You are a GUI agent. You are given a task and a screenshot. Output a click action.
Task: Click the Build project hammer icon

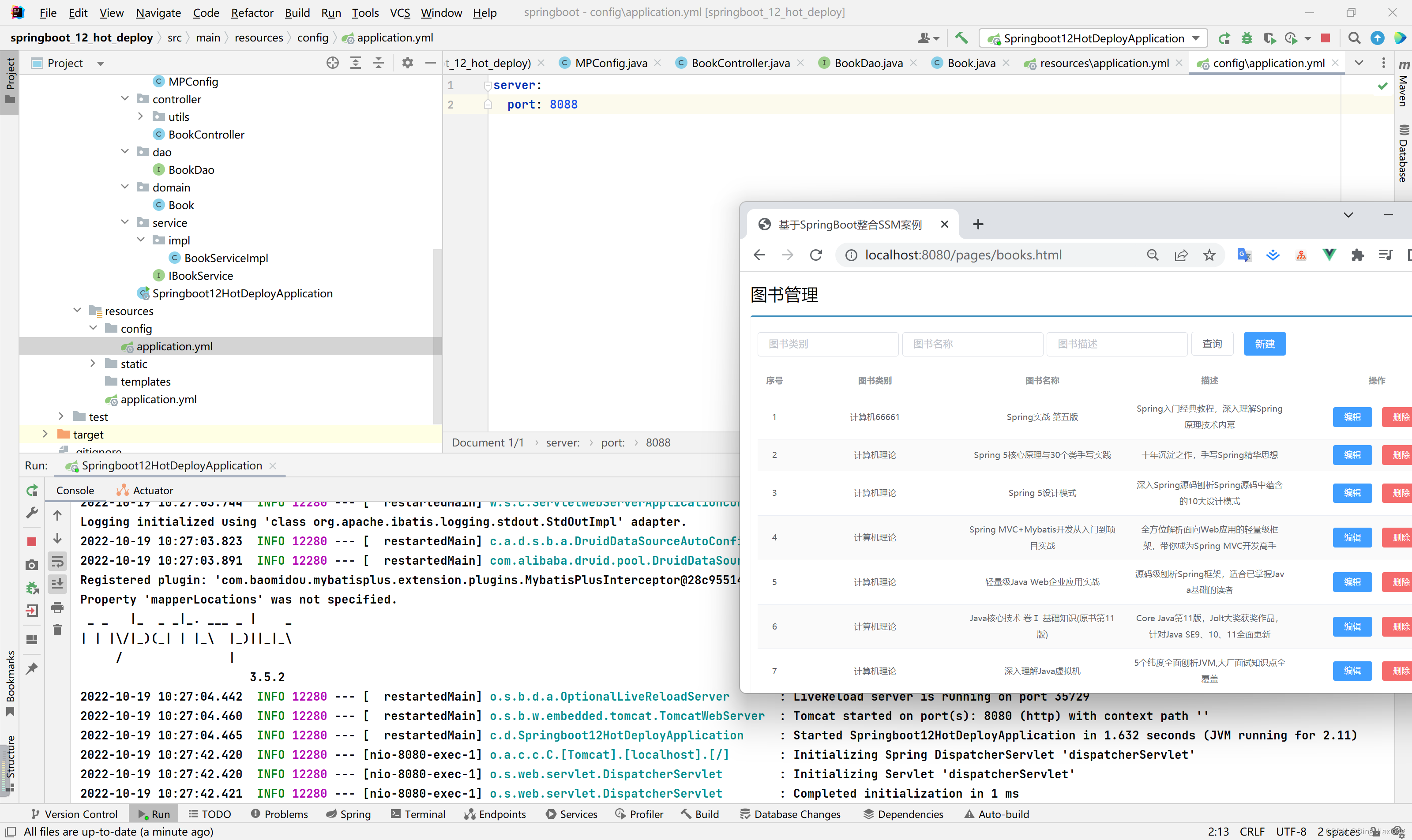(961, 38)
